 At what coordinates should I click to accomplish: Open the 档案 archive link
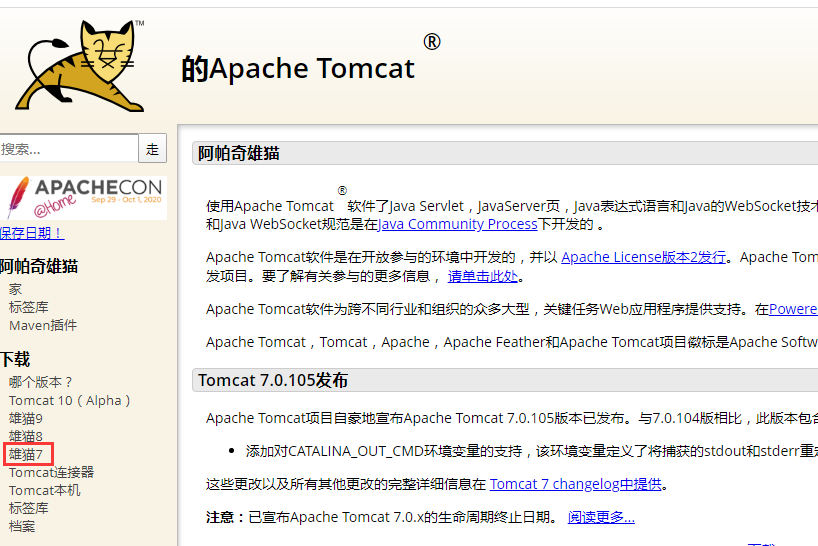pos(22,526)
